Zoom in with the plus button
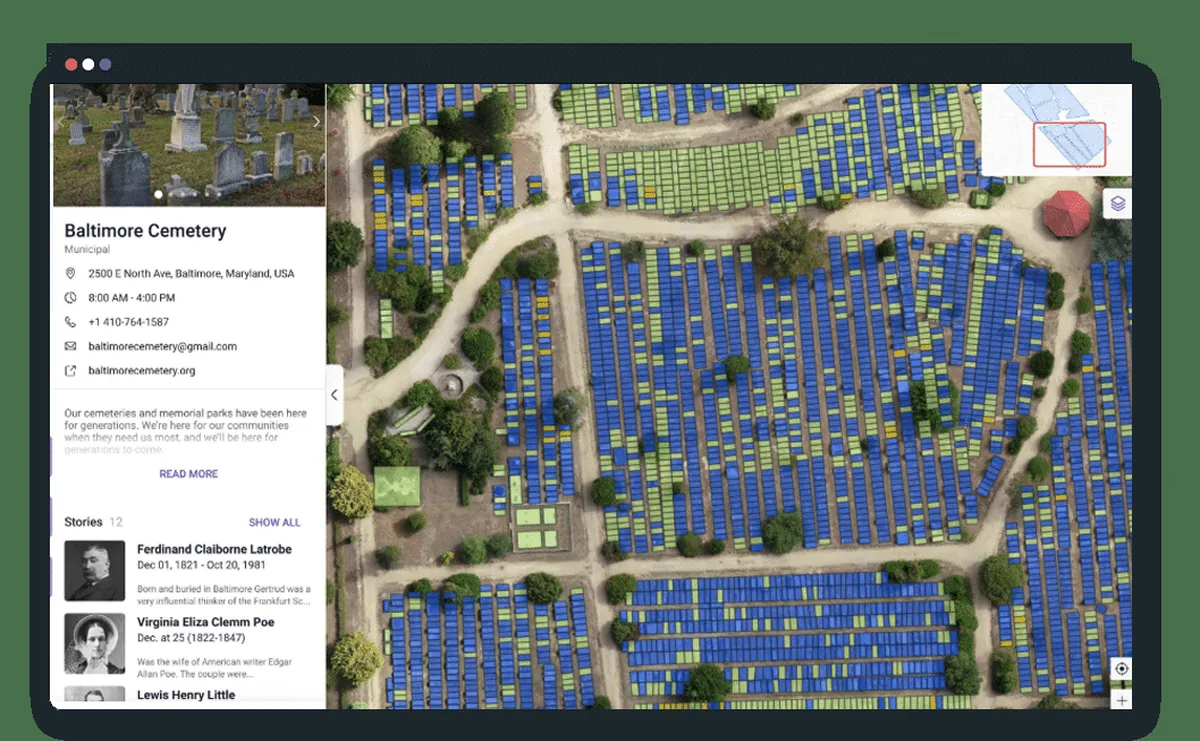 click(x=1121, y=700)
